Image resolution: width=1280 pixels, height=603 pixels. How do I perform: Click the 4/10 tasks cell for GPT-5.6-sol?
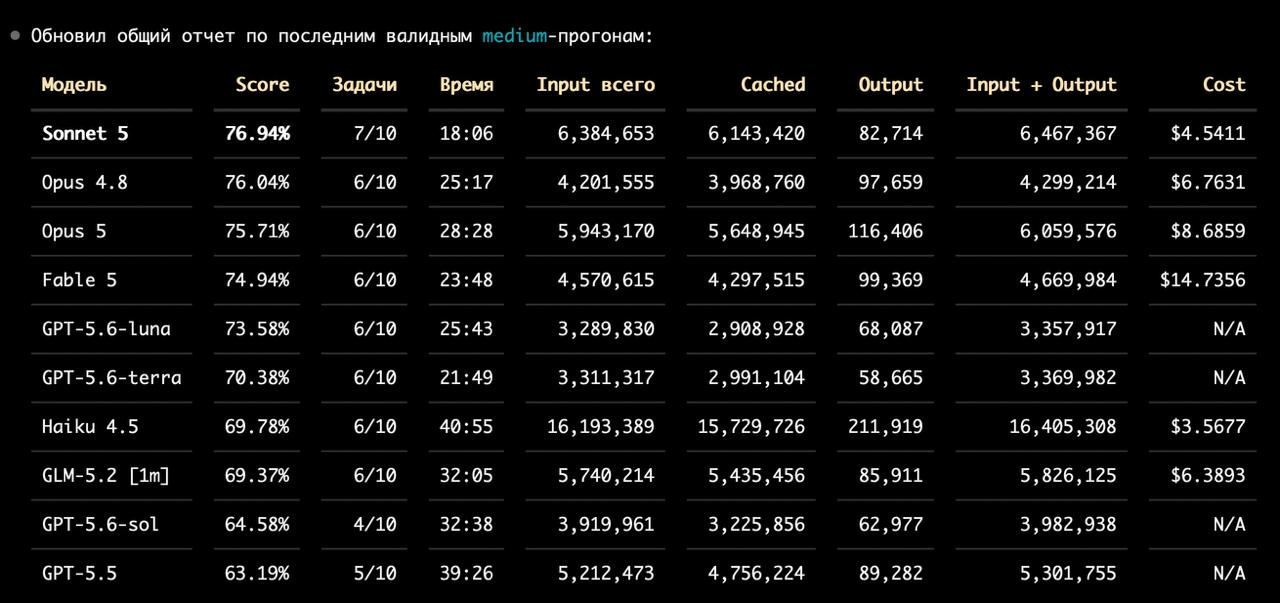click(x=375, y=525)
